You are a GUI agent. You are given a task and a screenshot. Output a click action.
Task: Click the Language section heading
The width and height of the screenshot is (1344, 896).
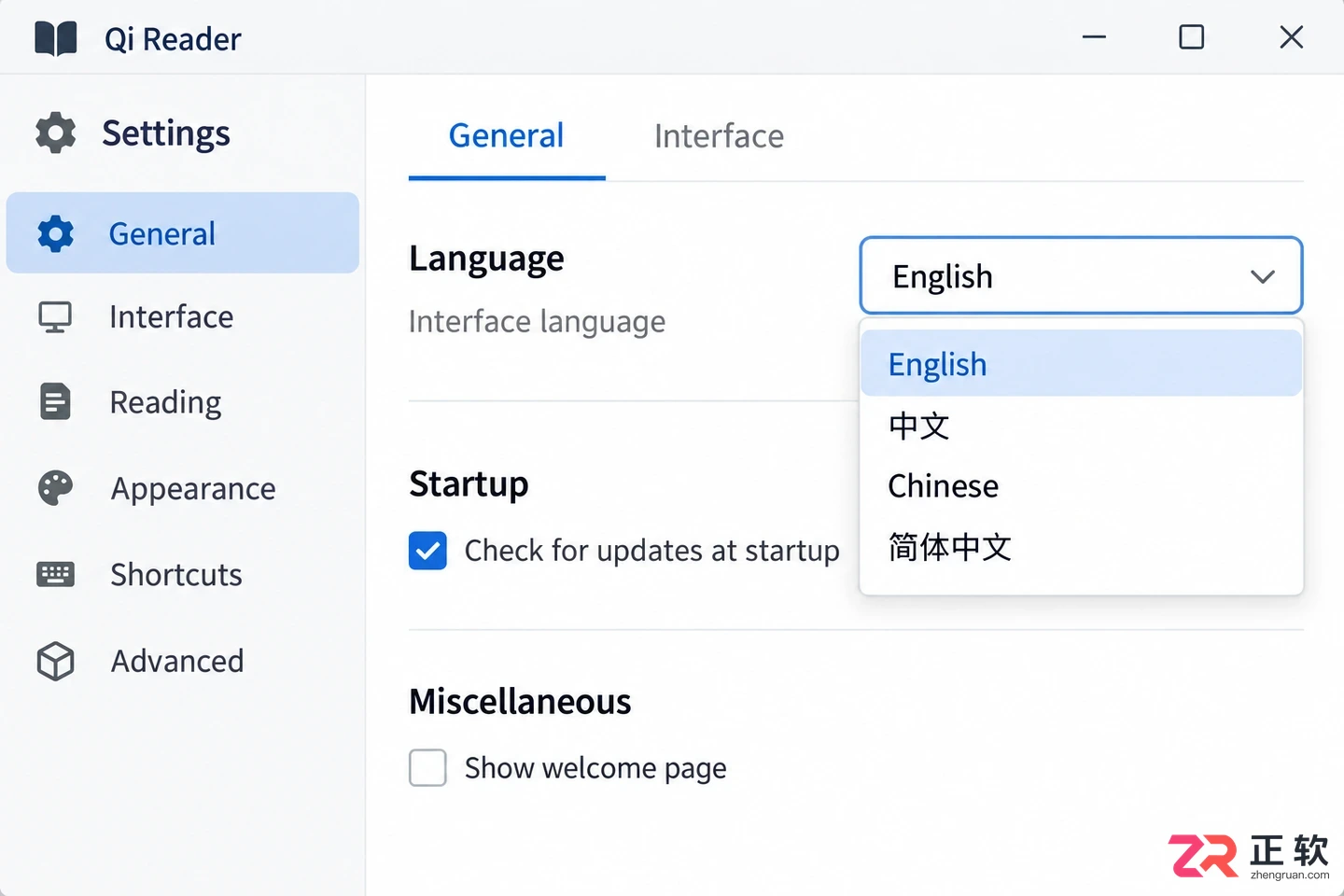(486, 259)
